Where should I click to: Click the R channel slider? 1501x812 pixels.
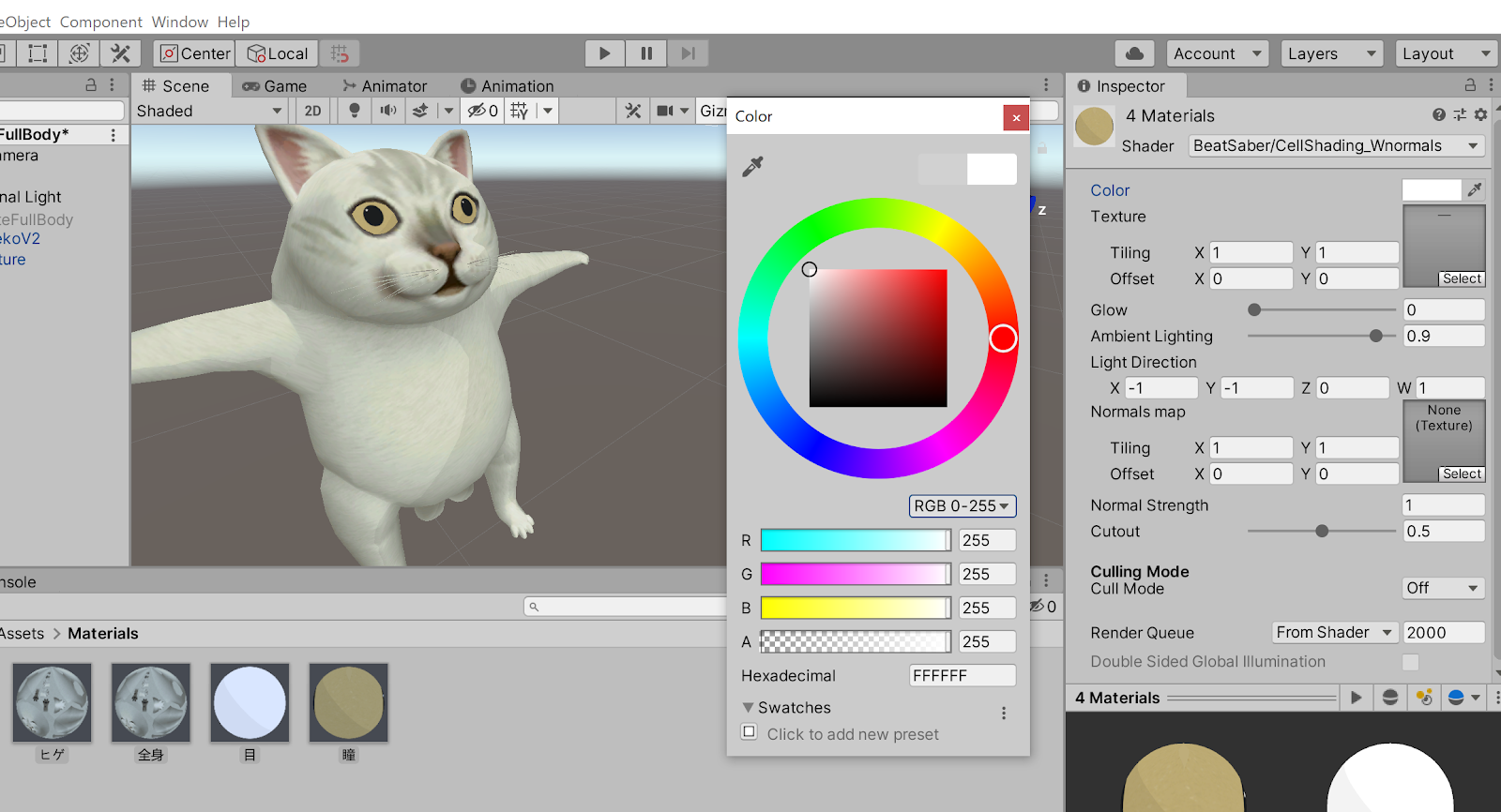(856, 540)
